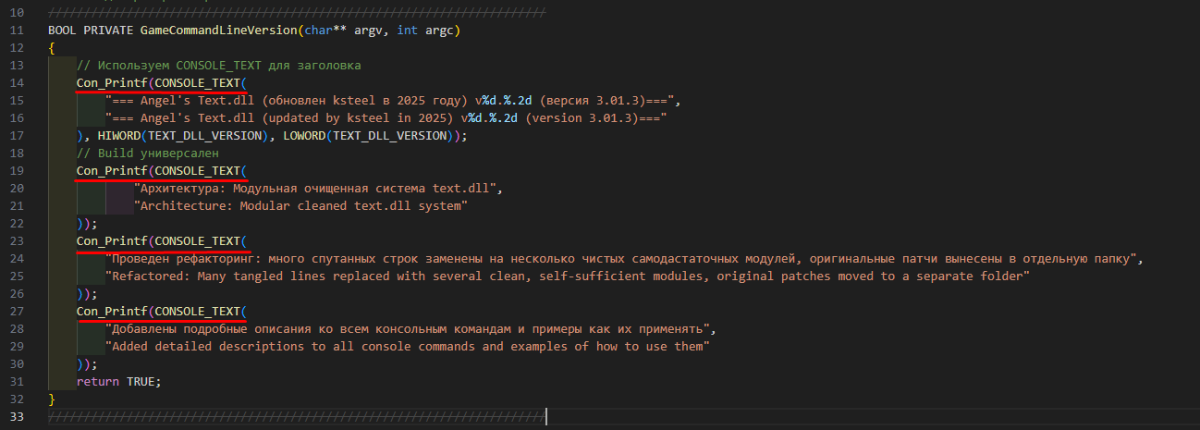Viewport: 1200px width, 430px height.
Task: Select the PRIVATE macro in function signature
Action: [108, 30]
